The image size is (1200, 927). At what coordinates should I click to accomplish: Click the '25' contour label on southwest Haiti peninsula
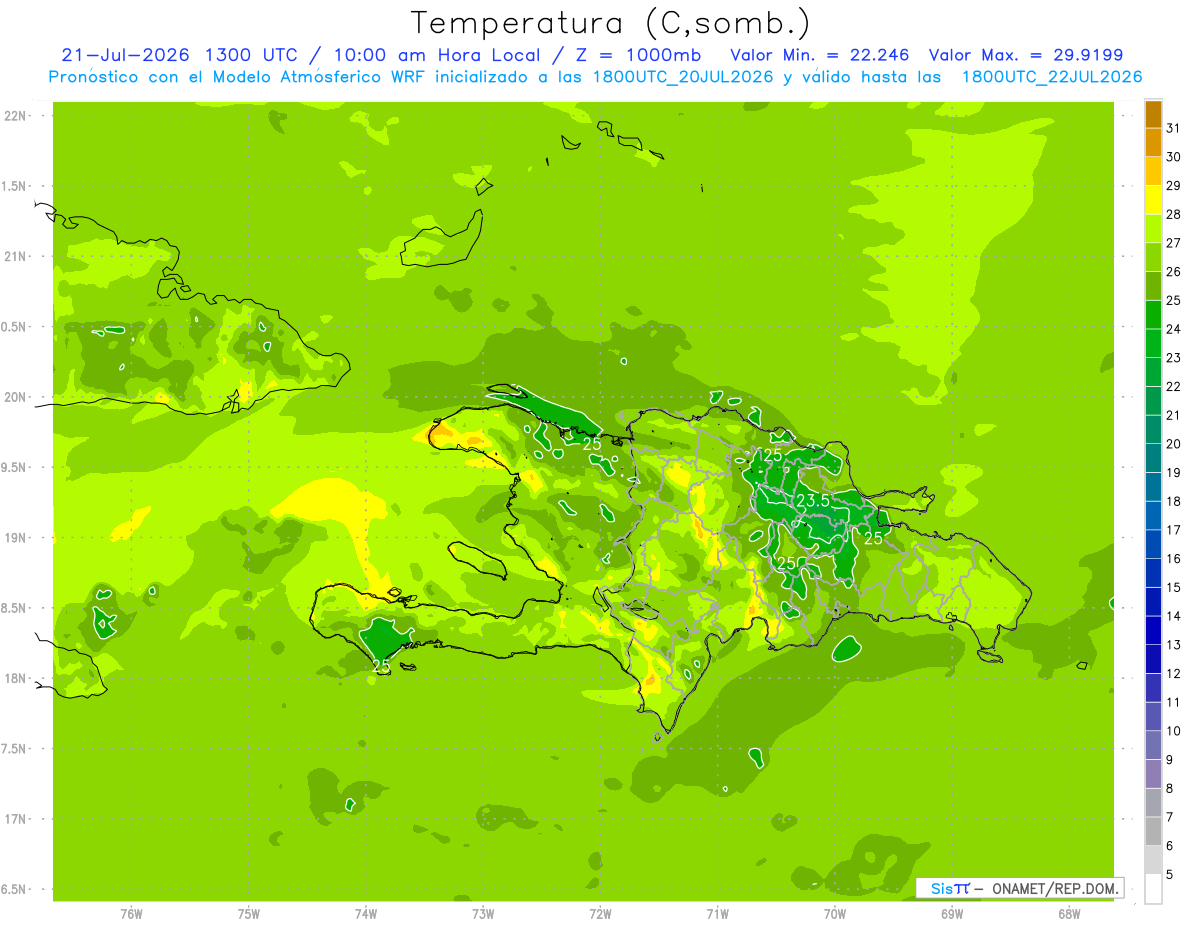pos(381,665)
